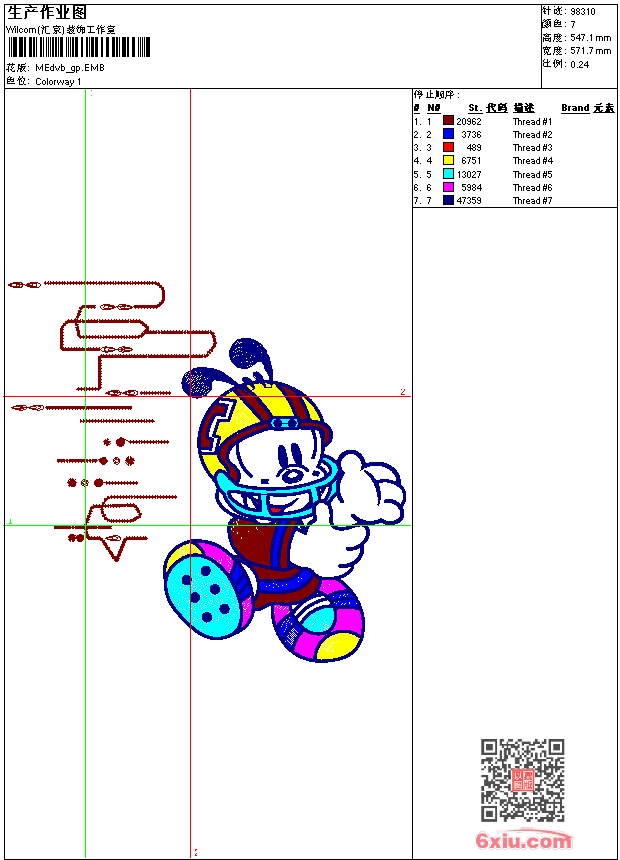Click the brown lettering embroidery design
This screenshot has width=620, height=860.
click(112, 421)
